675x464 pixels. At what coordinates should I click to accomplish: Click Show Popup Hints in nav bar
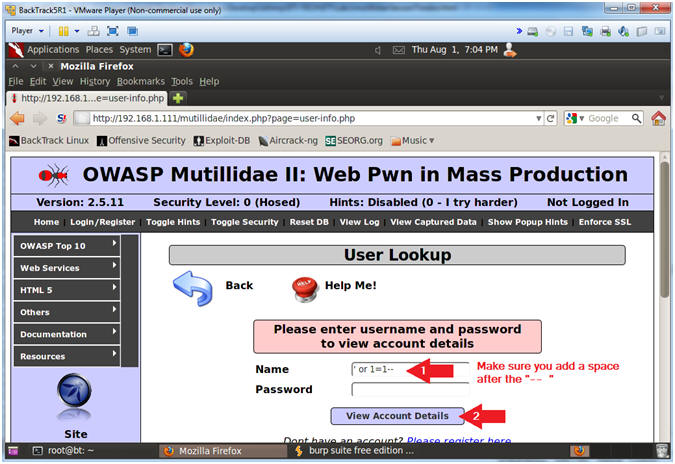point(527,222)
